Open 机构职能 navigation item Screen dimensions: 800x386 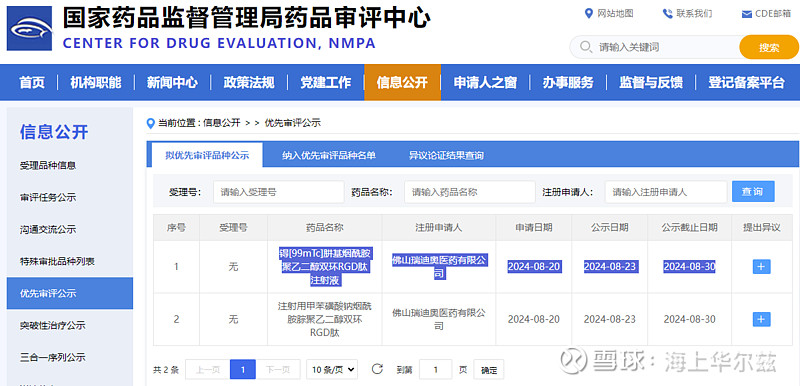(96, 82)
